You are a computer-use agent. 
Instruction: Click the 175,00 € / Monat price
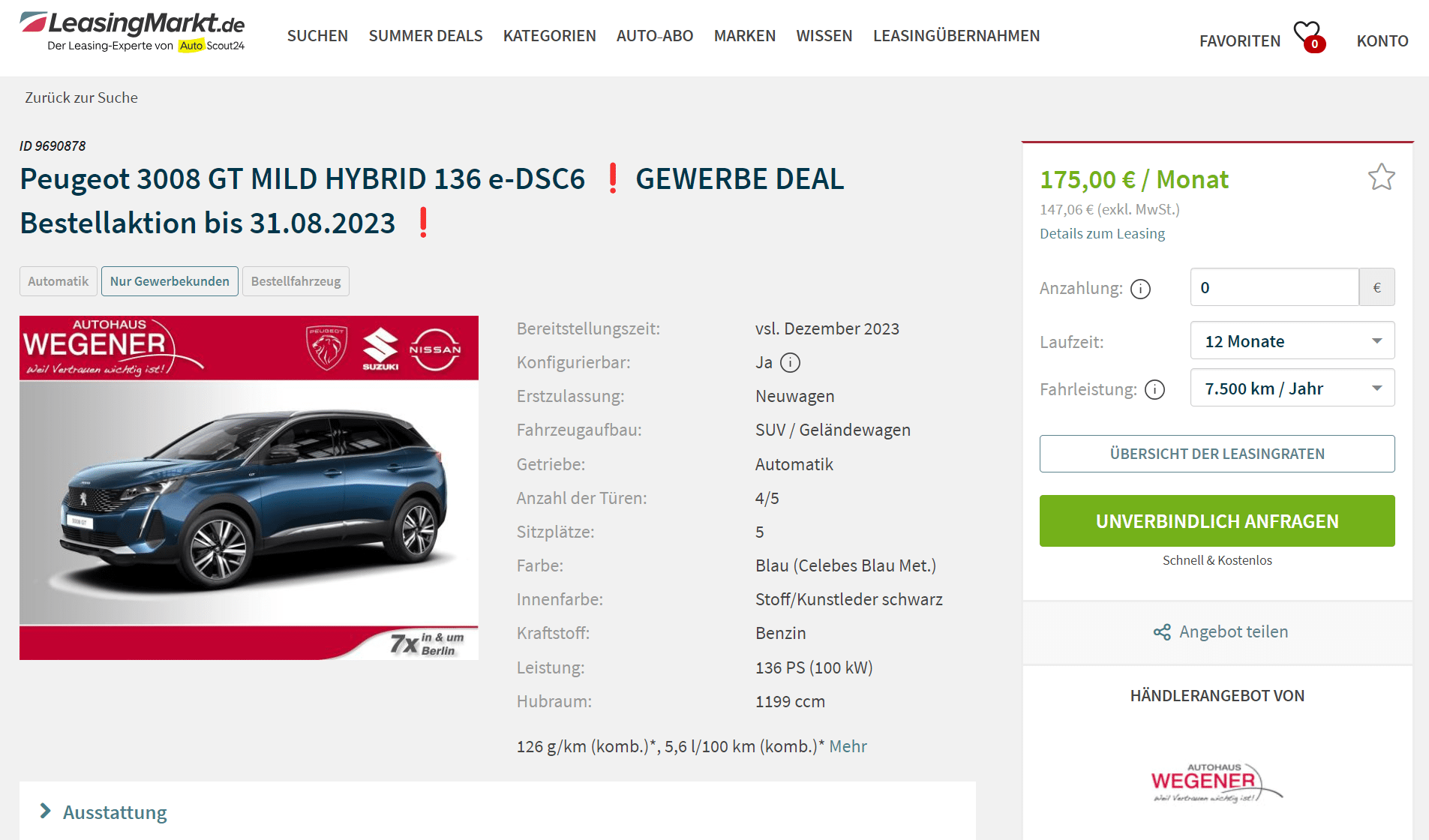click(x=1133, y=180)
